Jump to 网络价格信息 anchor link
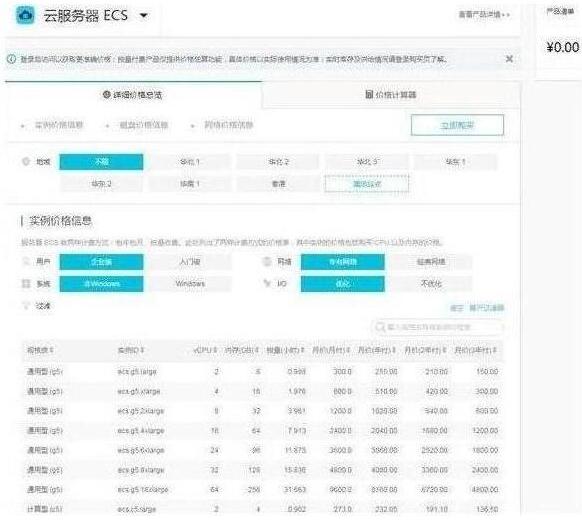The height and width of the screenshot is (527, 582). [x=229, y=125]
